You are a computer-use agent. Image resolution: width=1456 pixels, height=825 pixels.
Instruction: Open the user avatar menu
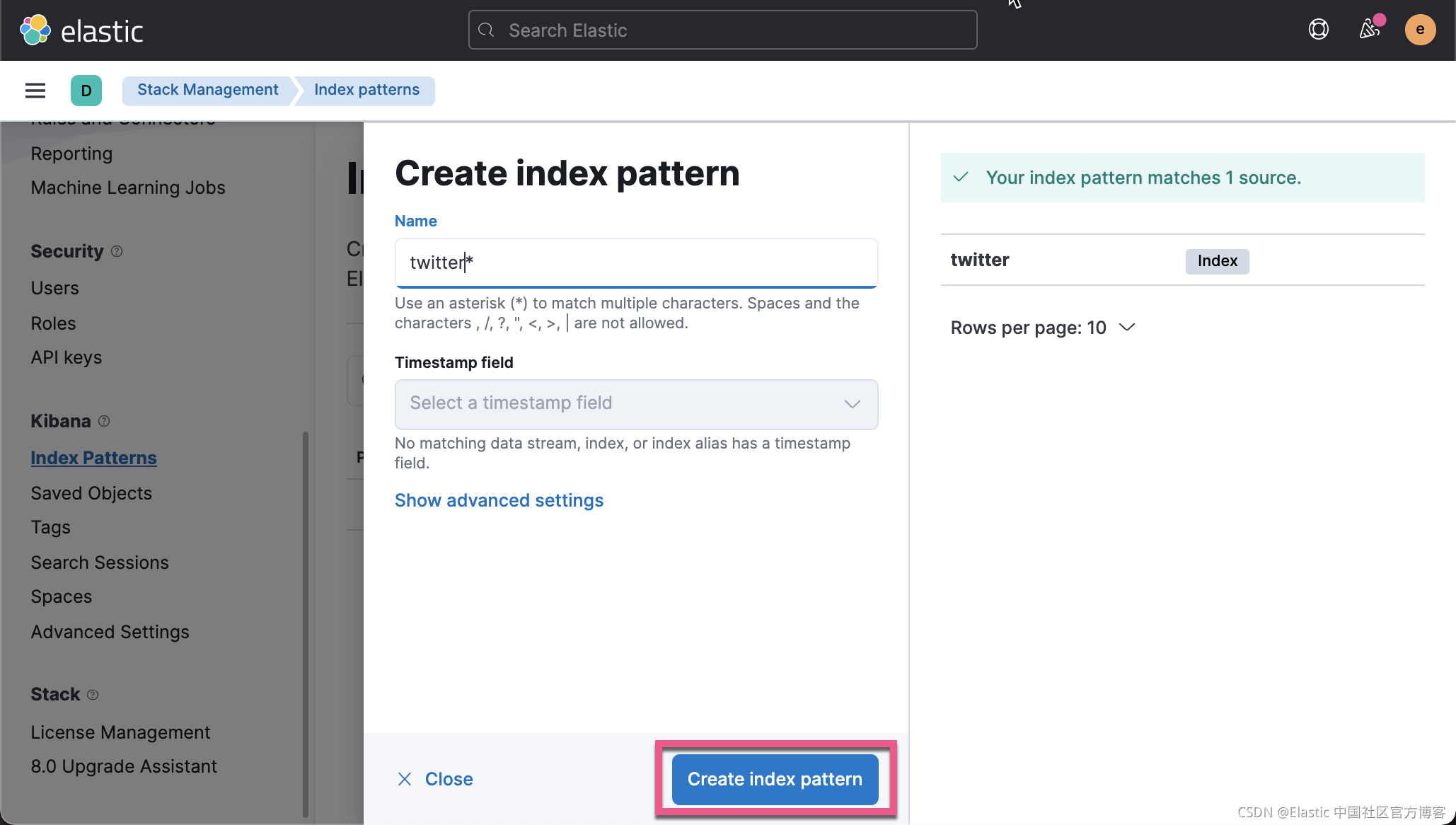[x=1420, y=30]
